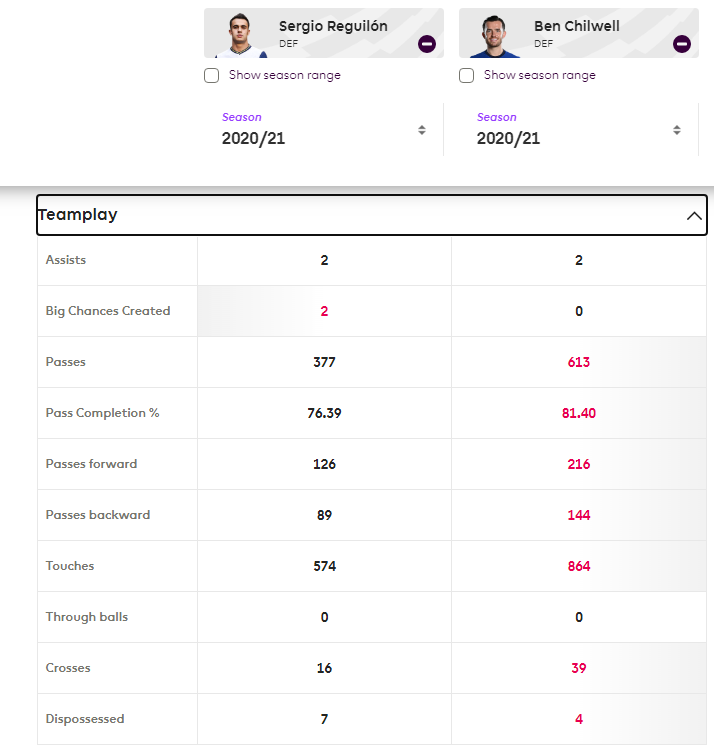The height and width of the screenshot is (747, 714).
Task: Click Chilwell's 39 crosses value
Action: [579, 668]
